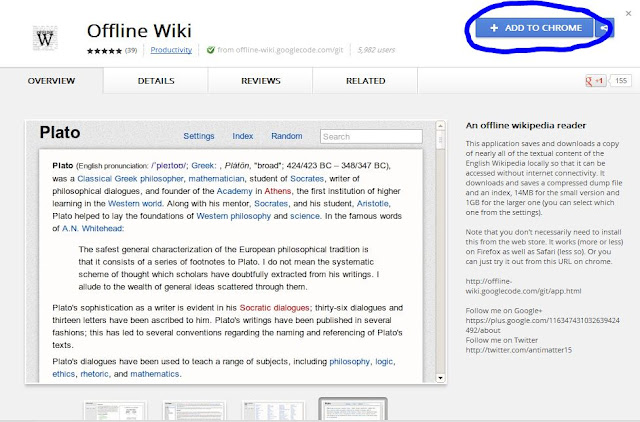
Task: Select the fourth highlighted screenshot thumbnail
Action: click(353, 410)
